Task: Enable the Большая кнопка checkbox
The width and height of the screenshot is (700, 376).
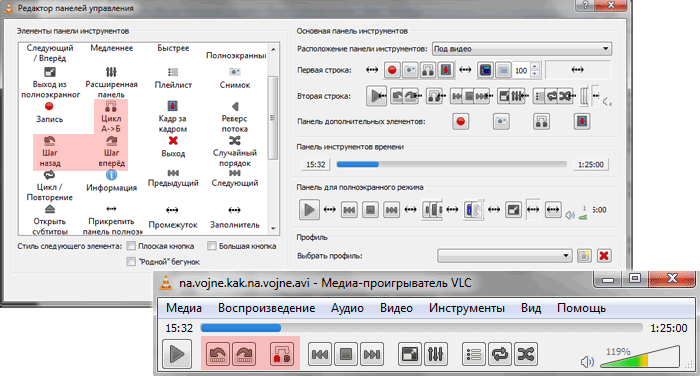Action: [x=212, y=246]
